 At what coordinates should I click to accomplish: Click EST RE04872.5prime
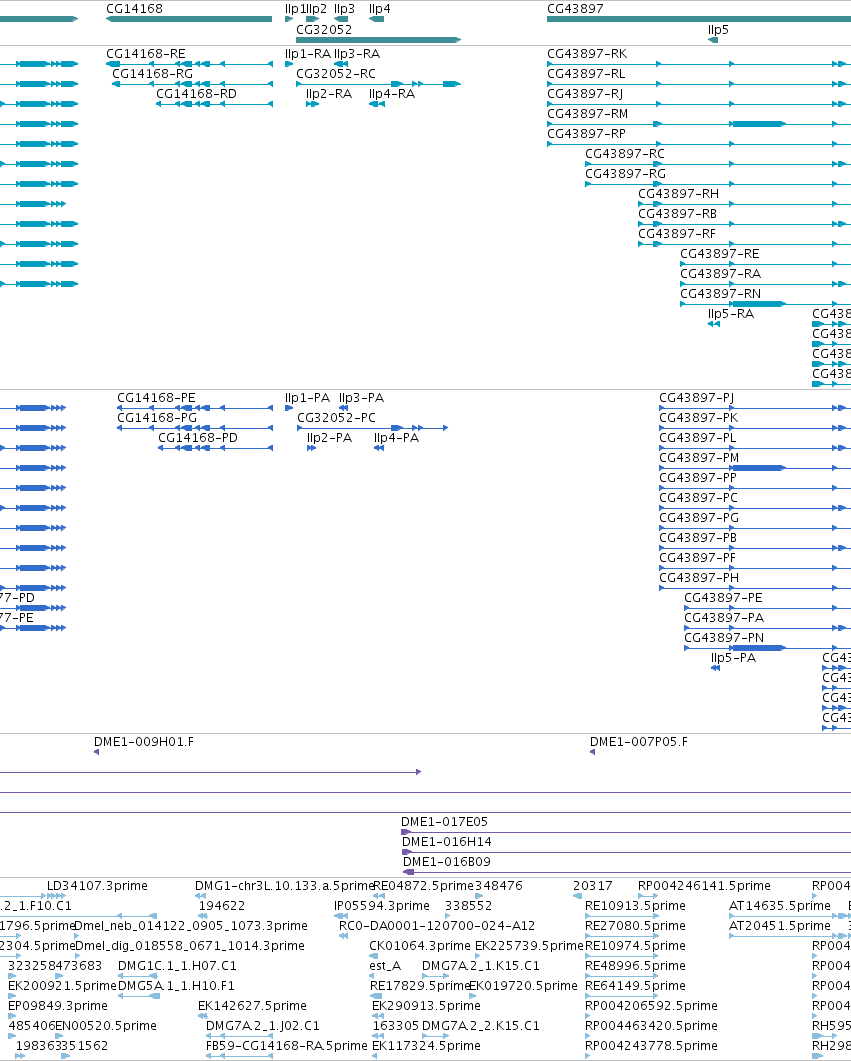[x=423, y=886]
